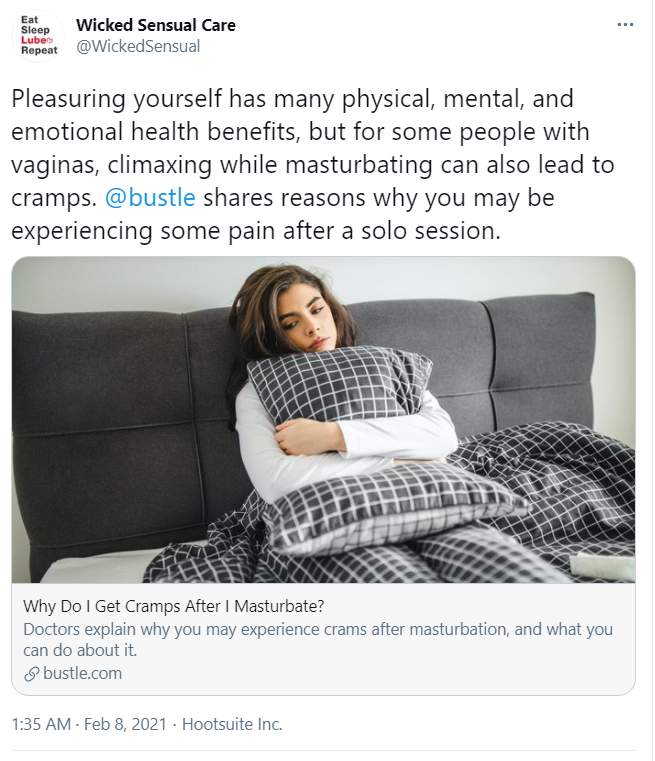The image size is (655, 761).
Task: Click the 1:35 AM timestamp
Action: pos(41,725)
